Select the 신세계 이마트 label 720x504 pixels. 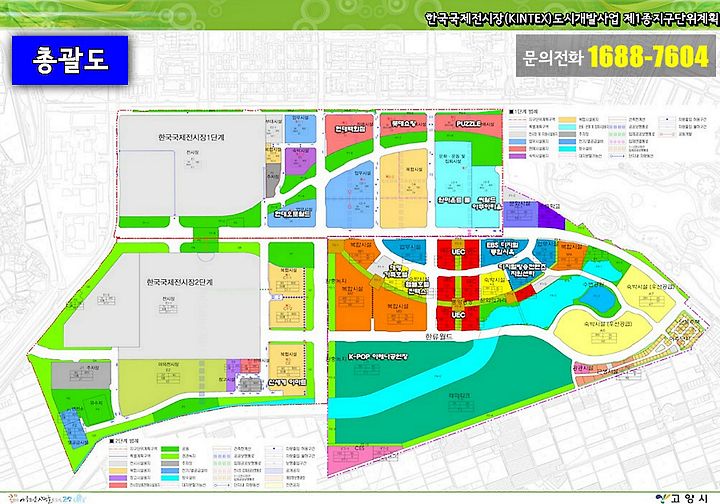tap(288, 381)
